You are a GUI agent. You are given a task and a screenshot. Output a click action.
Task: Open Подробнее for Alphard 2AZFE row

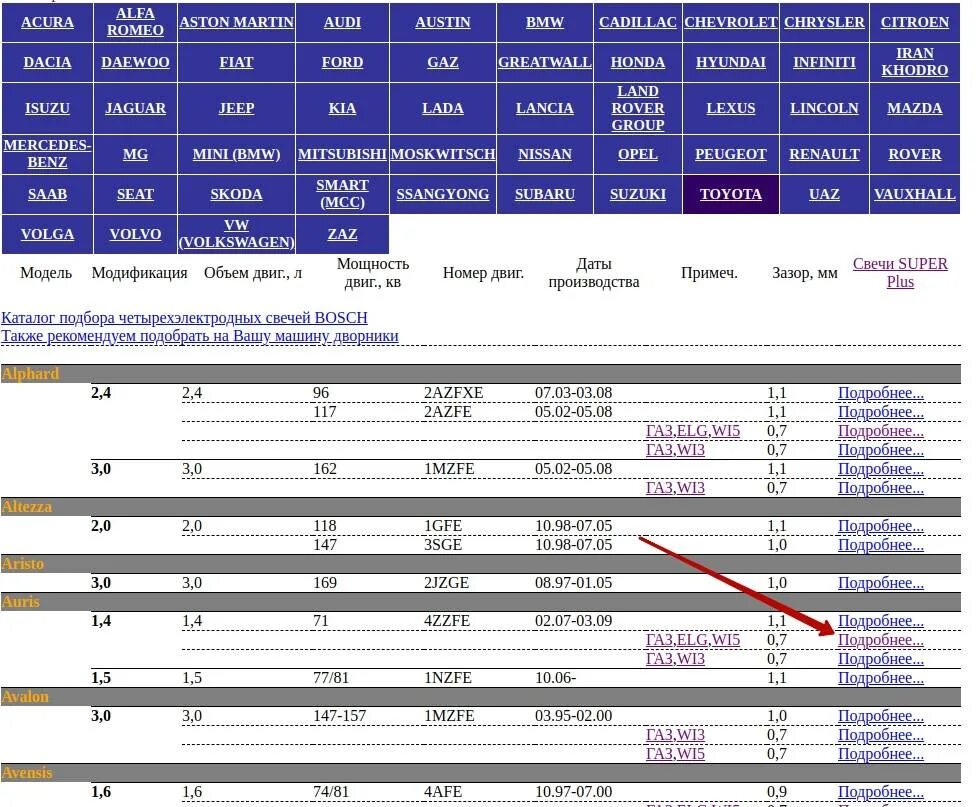point(881,411)
